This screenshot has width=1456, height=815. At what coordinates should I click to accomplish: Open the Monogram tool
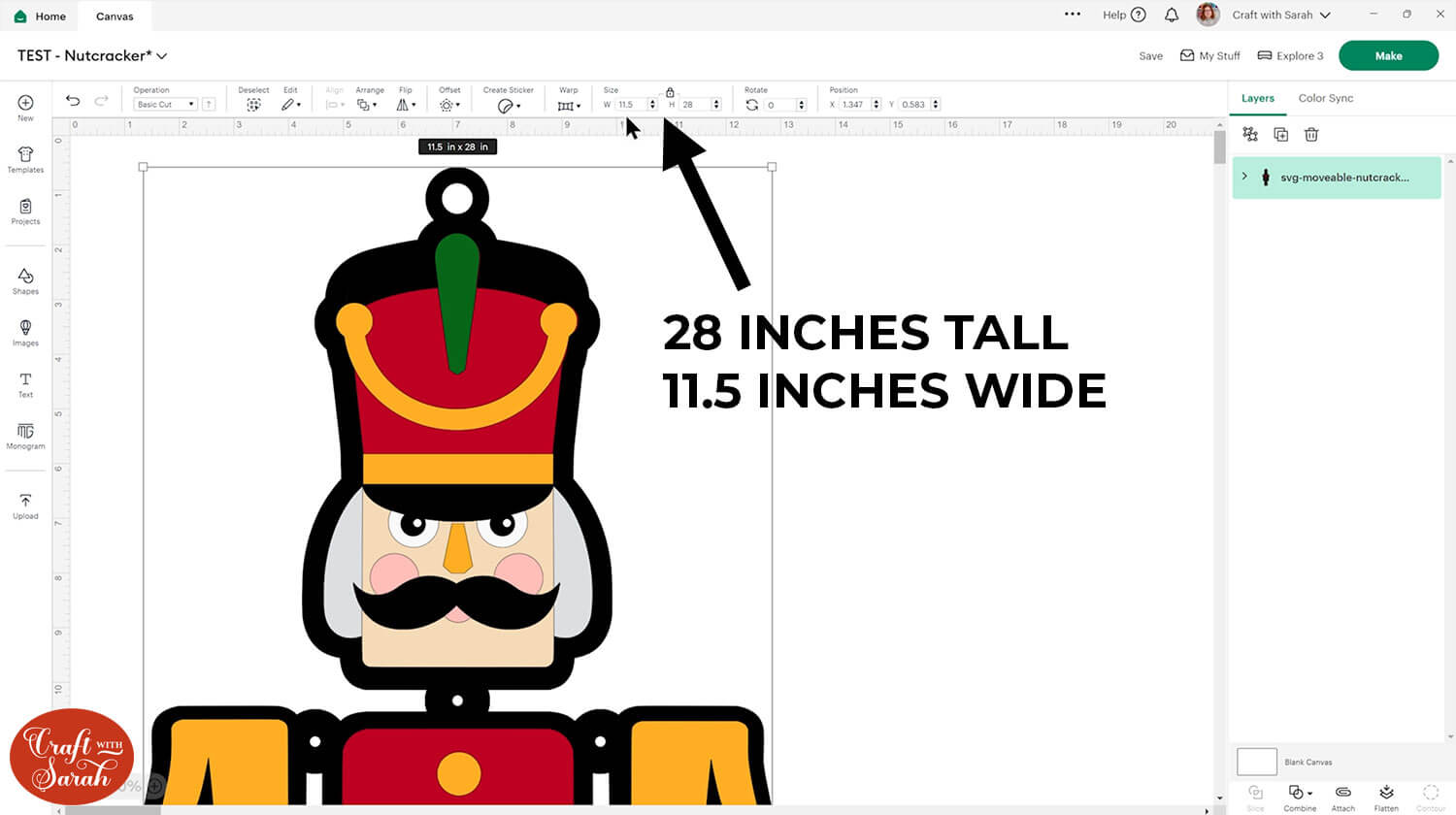click(x=25, y=435)
